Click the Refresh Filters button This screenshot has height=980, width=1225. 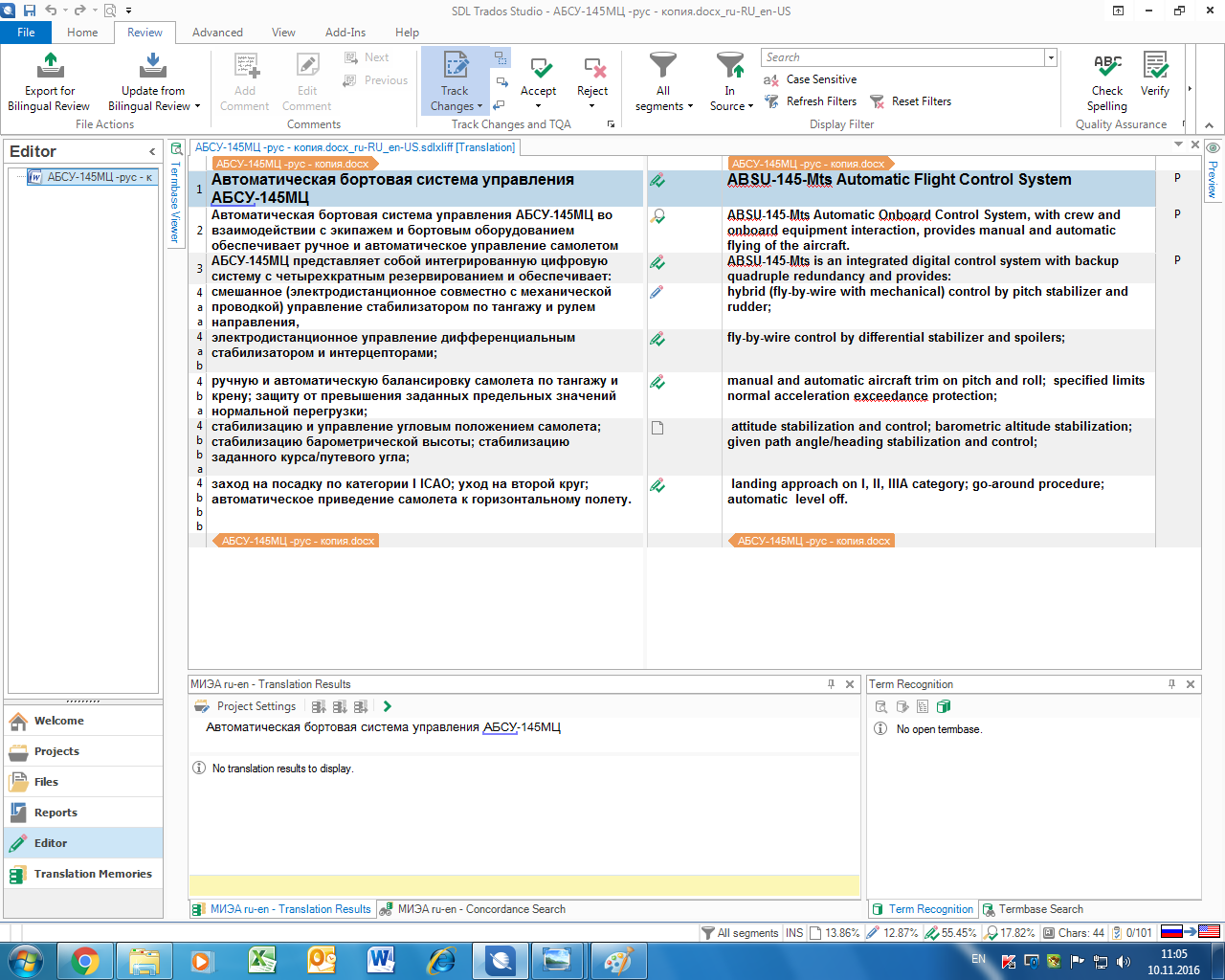[810, 101]
